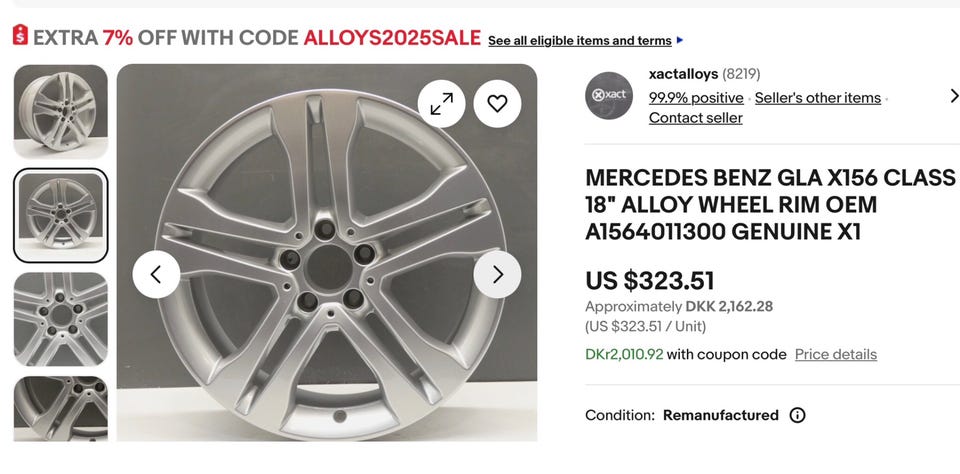
Task: Select the third close-up hub thumbnail
Action: click(x=61, y=318)
